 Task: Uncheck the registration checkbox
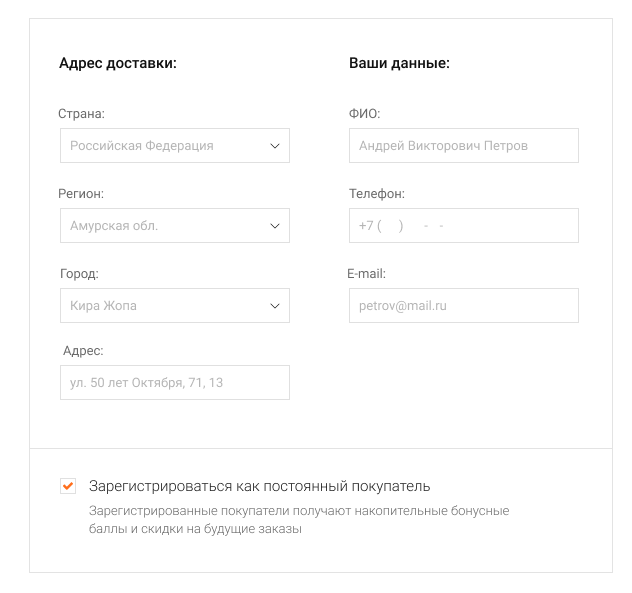pos(68,486)
